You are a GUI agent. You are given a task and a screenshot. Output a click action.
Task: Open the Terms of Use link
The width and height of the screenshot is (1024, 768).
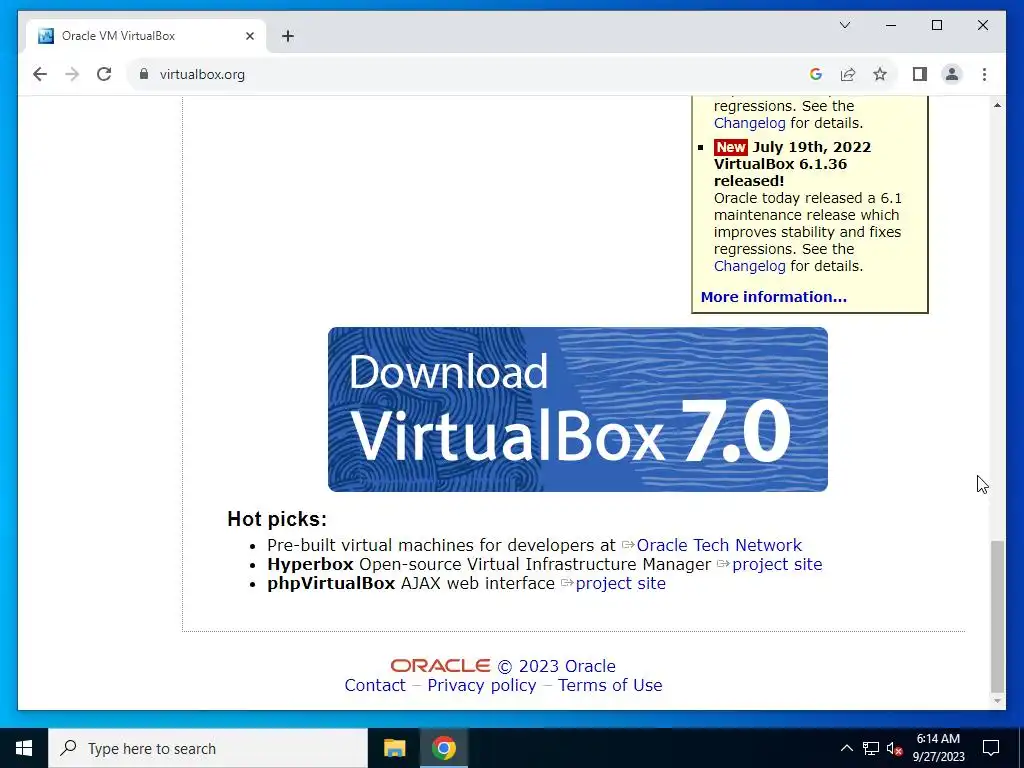(610, 685)
